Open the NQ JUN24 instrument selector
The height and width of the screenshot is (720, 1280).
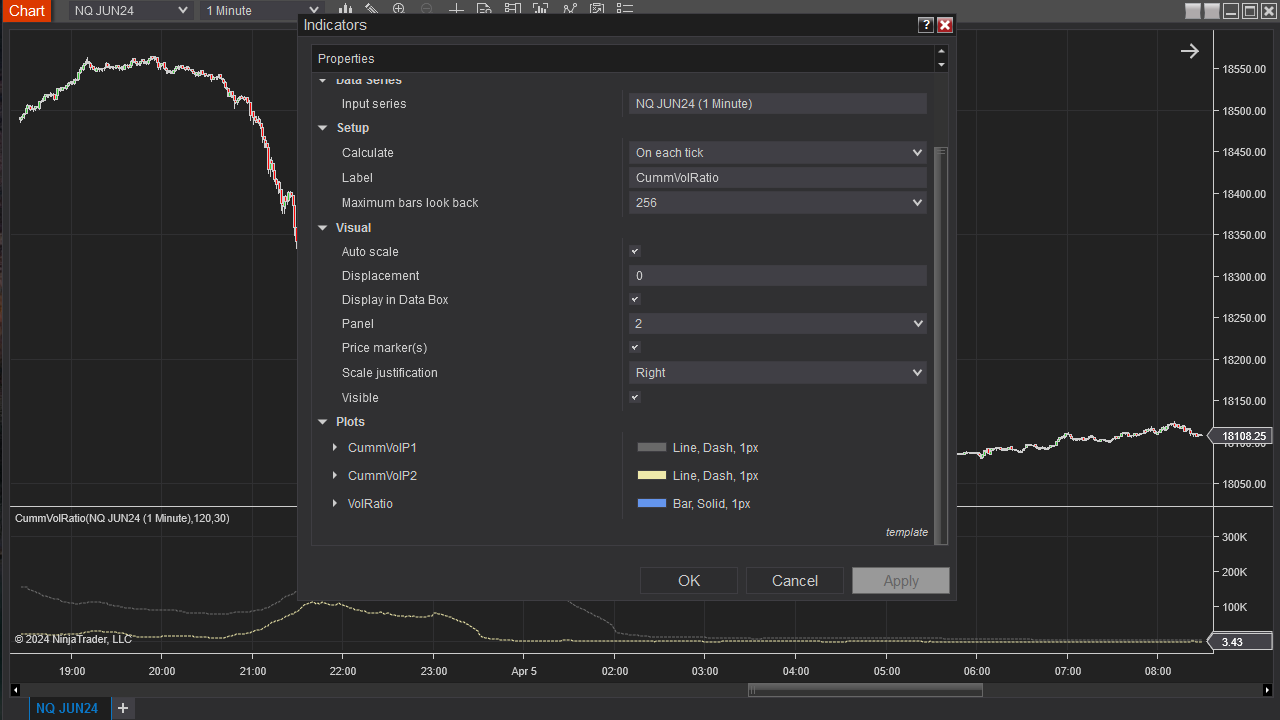[129, 10]
